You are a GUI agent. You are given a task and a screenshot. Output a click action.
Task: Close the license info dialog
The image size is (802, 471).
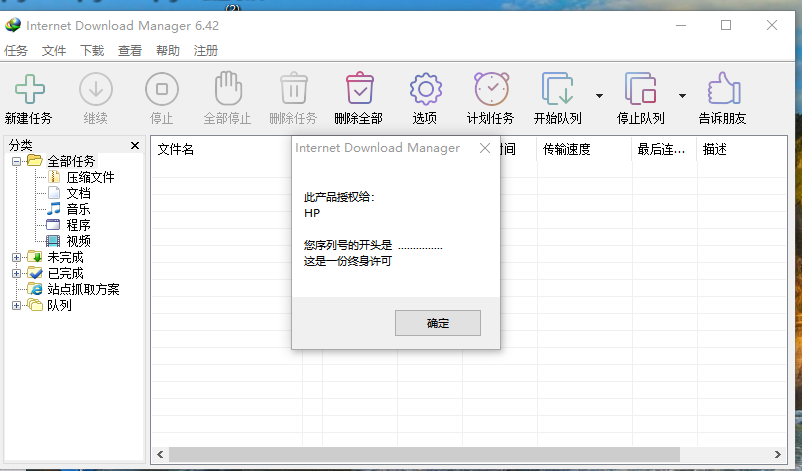(485, 148)
